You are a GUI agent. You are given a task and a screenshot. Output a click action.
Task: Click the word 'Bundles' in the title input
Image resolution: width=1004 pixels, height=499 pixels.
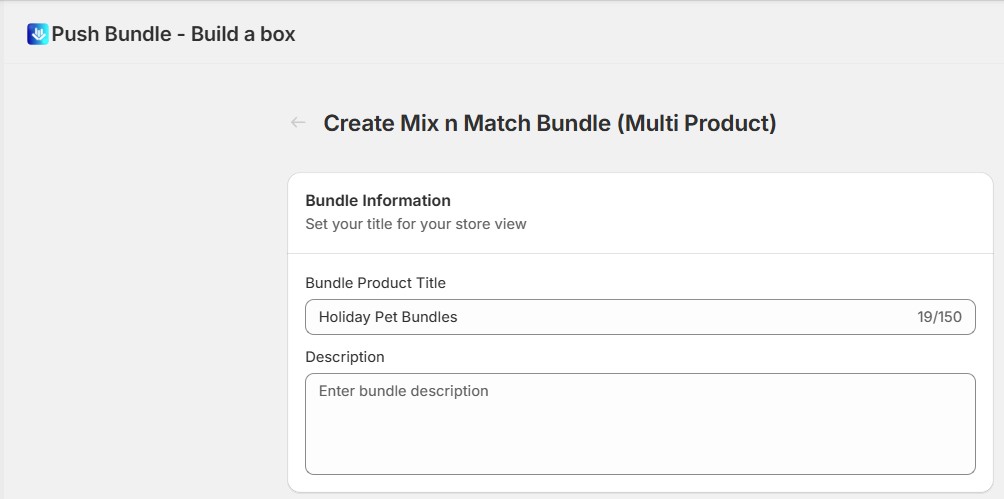pyautogui.click(x=430, y=317)
